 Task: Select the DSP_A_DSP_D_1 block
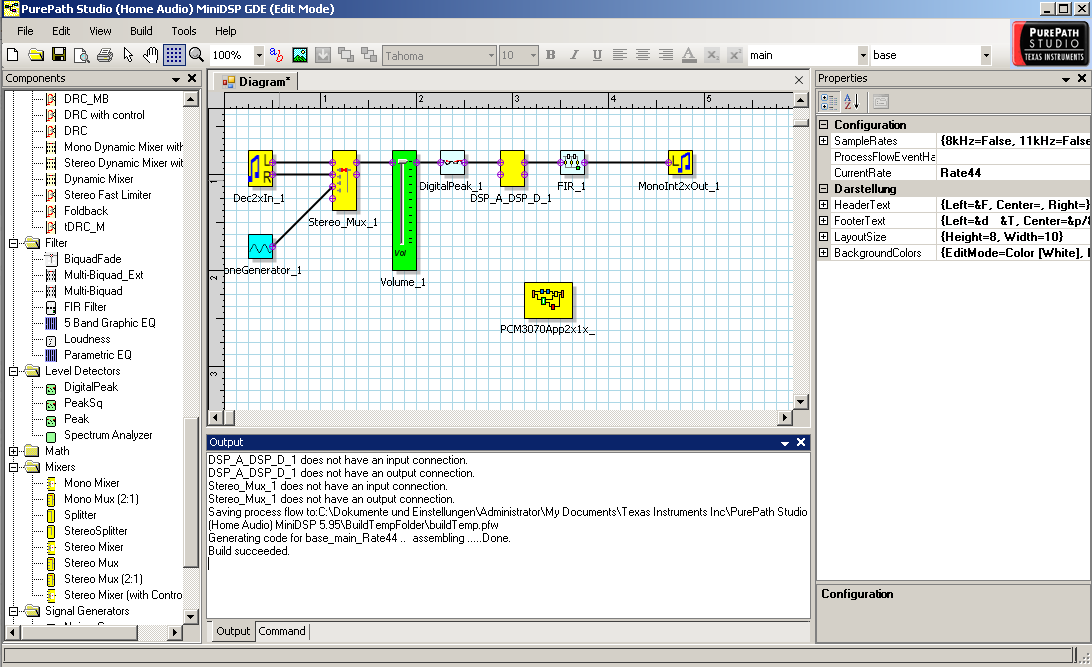point(513,168)
